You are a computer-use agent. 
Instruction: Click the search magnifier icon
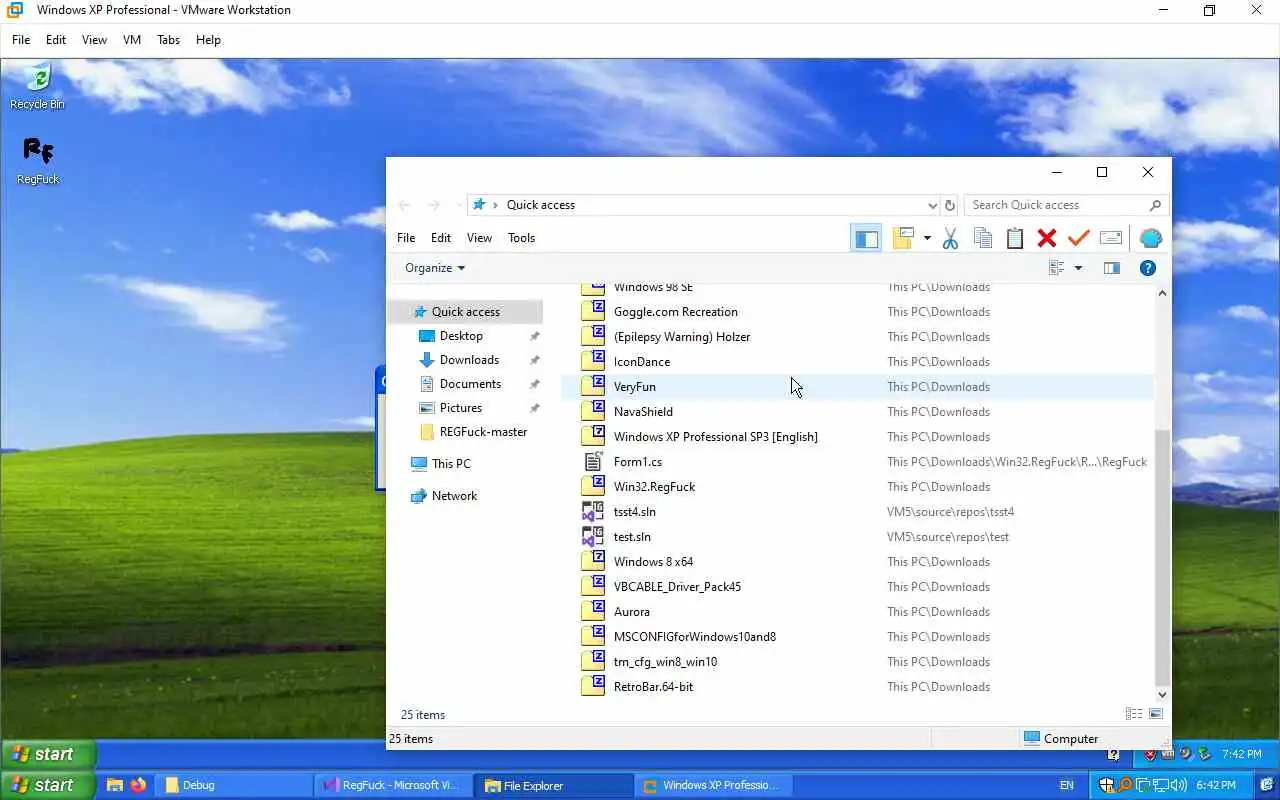click(x=1155, y=205)
